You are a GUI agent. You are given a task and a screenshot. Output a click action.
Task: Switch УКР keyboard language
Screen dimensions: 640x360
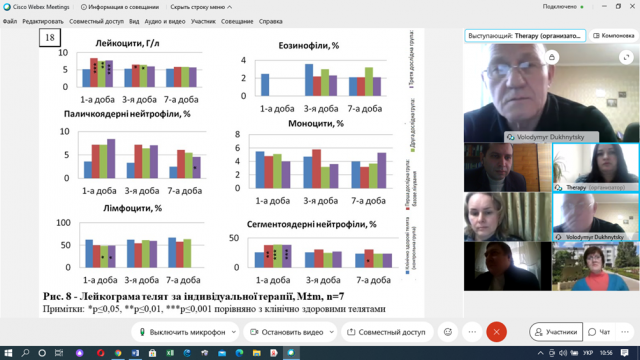coord(588,353)
